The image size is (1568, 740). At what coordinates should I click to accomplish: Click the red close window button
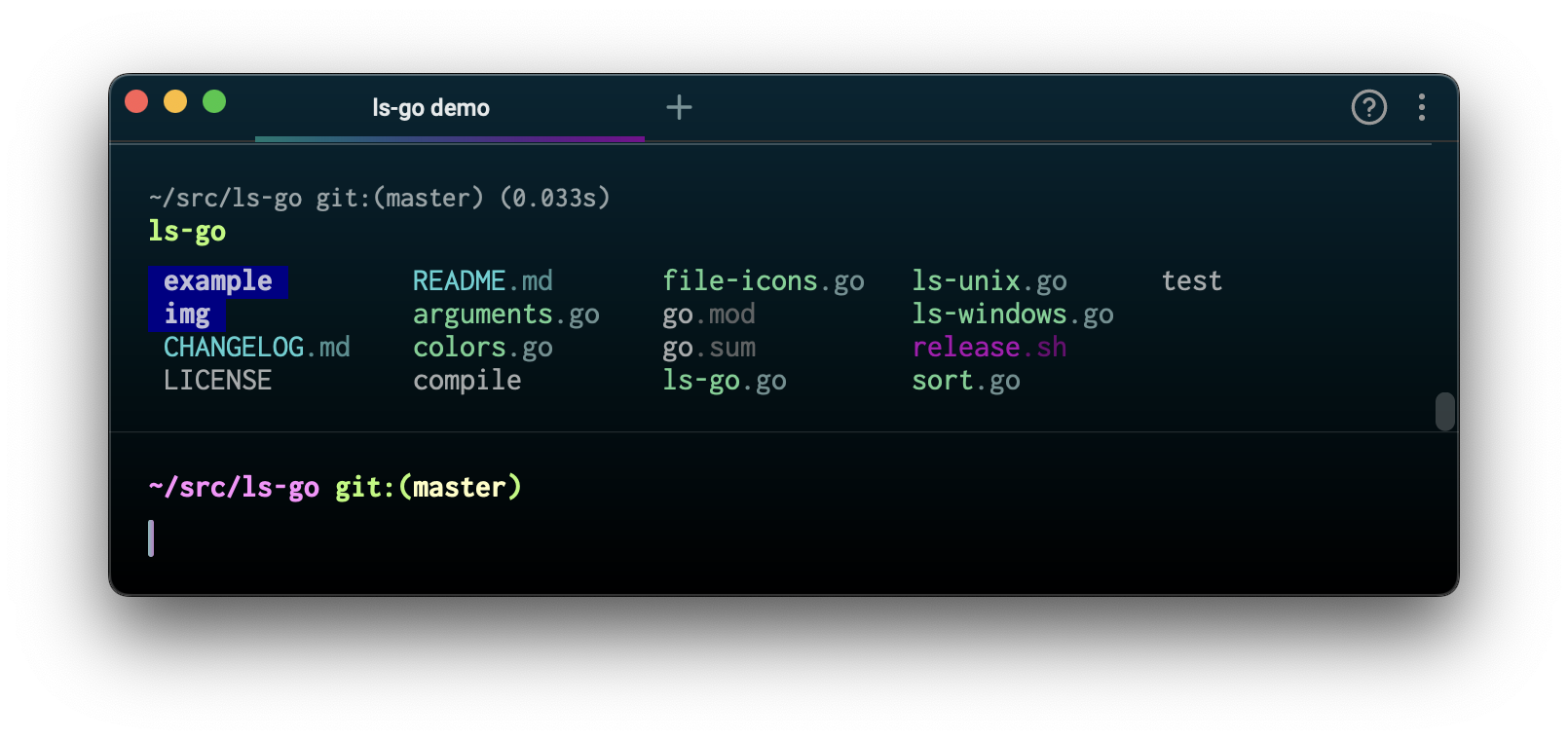[136, 101]
